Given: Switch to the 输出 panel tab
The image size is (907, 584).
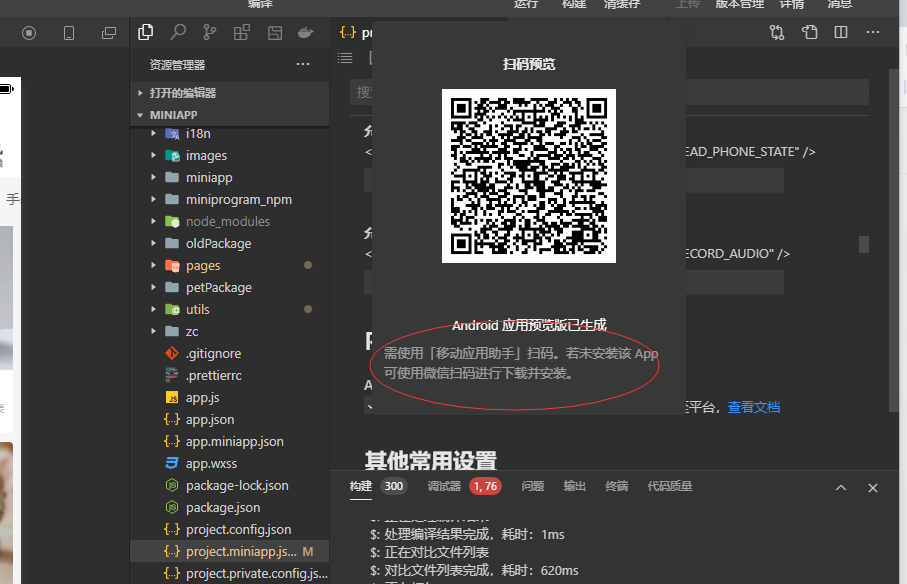Looking at the screenshot, I should [x=574, y=486].
